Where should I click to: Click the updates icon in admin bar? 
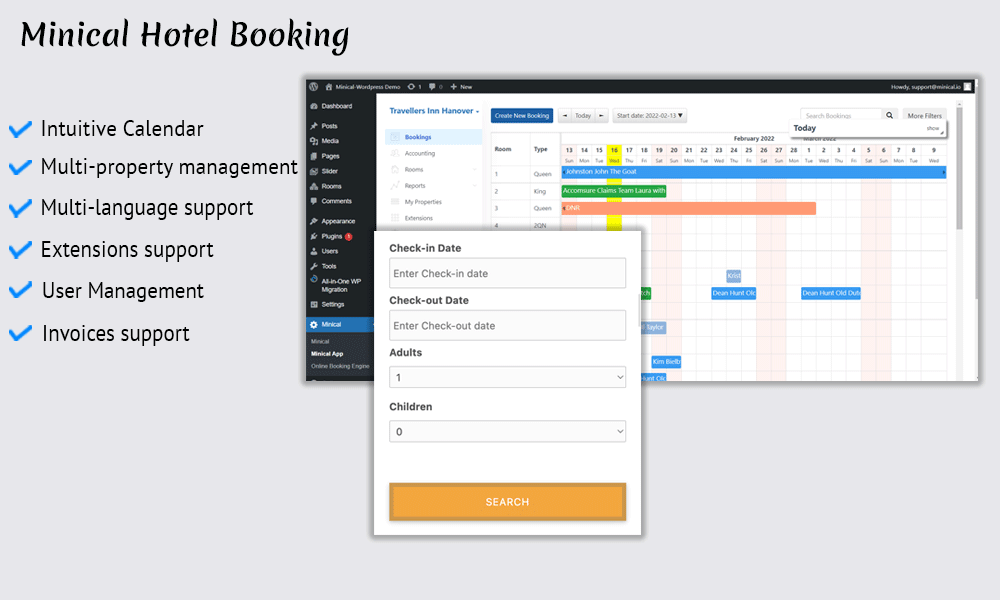click(411, 87)
